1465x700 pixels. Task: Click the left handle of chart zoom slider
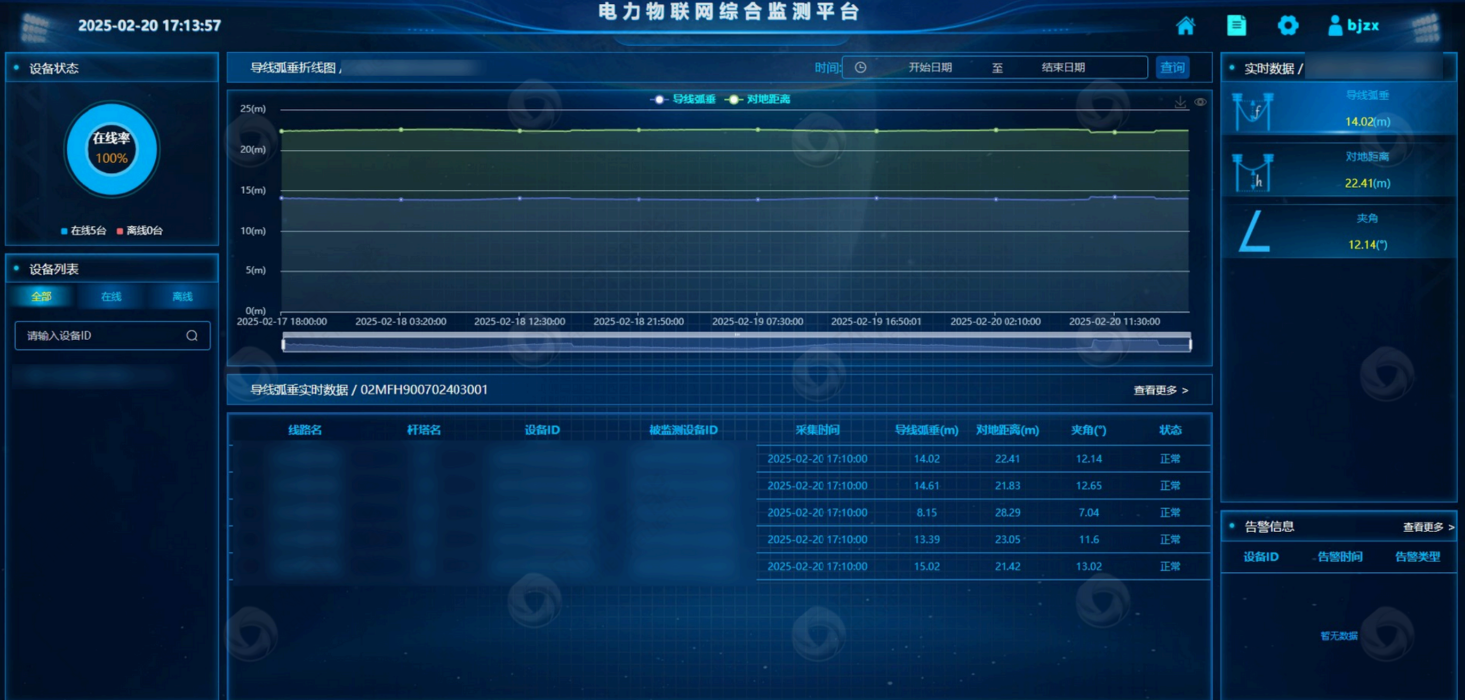283,344
